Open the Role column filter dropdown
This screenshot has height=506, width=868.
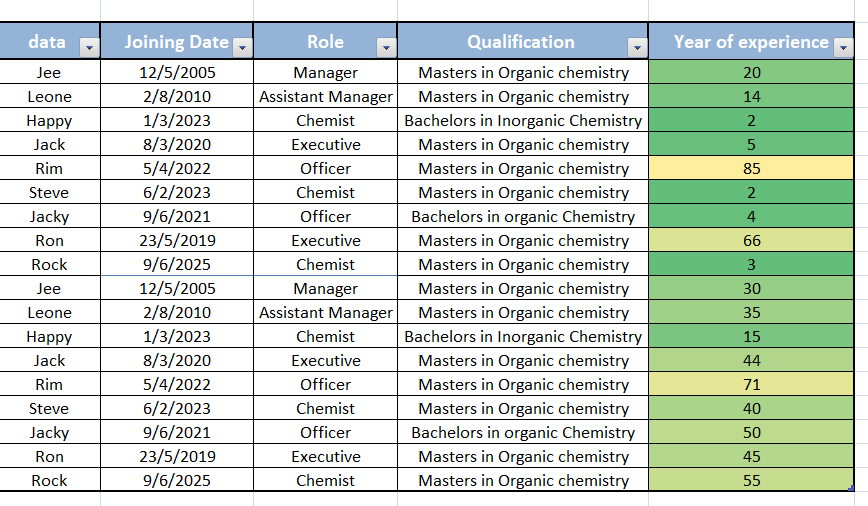386,48
